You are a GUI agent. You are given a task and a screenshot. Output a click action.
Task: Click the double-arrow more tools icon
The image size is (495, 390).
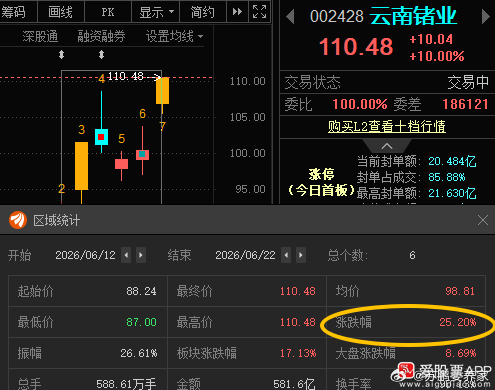[237, 12]
